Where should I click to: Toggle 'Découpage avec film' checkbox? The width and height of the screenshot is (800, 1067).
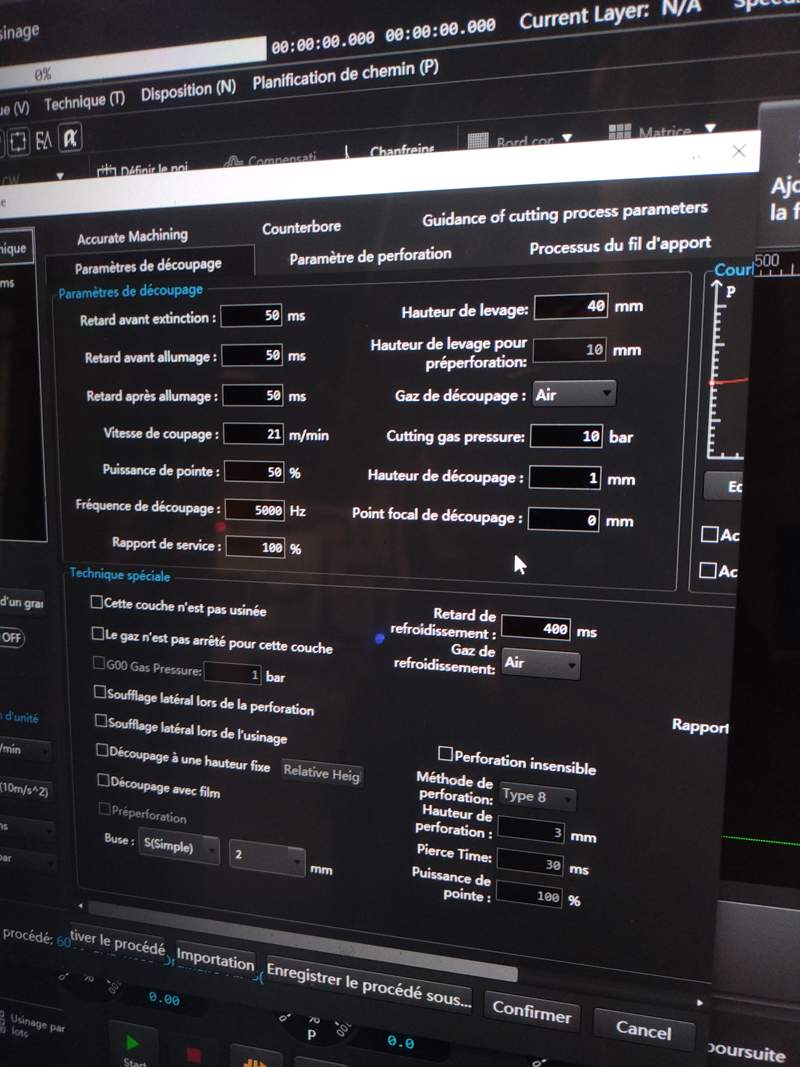tap(102, 780)
